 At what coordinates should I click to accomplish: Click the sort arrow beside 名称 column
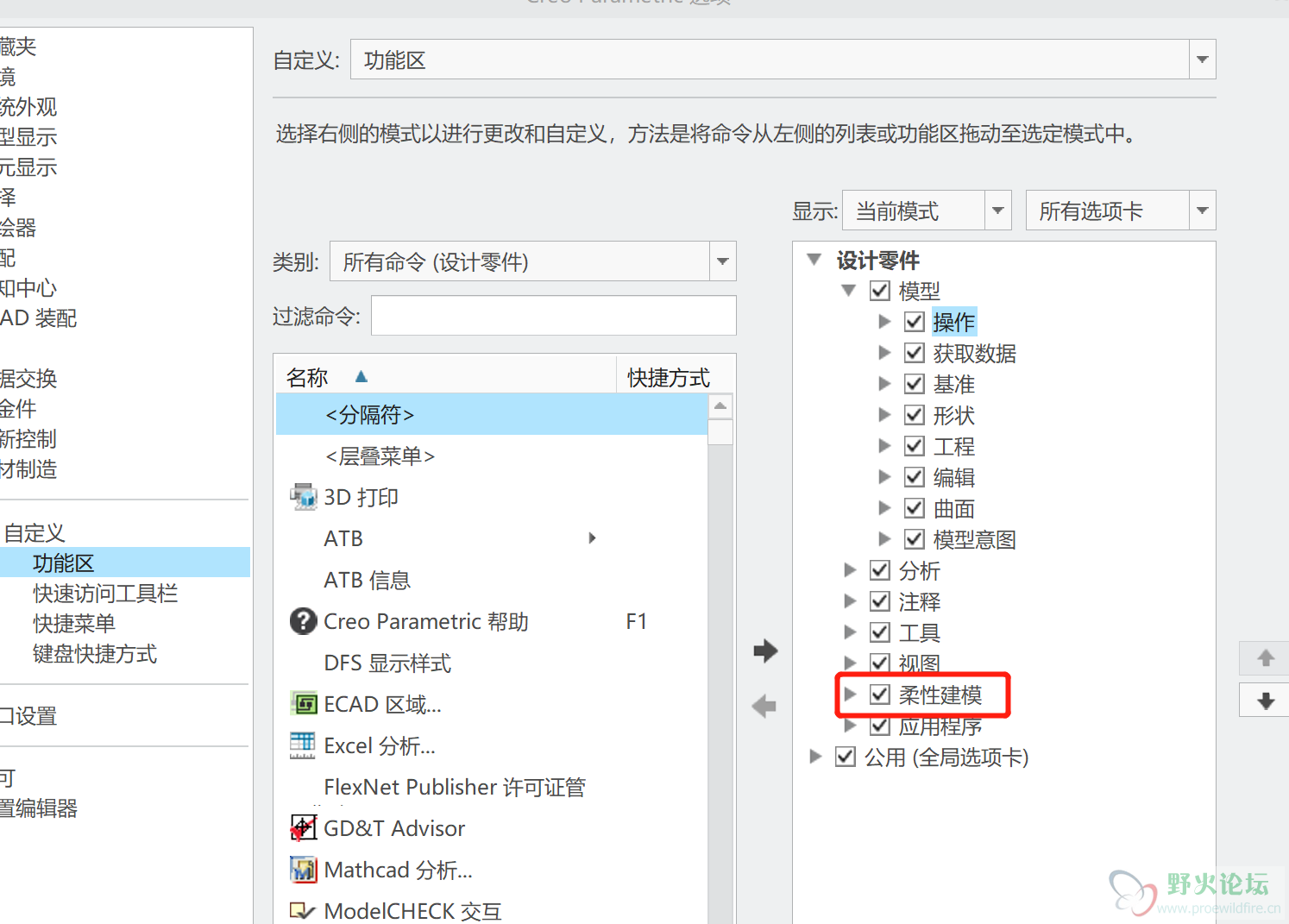(x=362, y=377)
